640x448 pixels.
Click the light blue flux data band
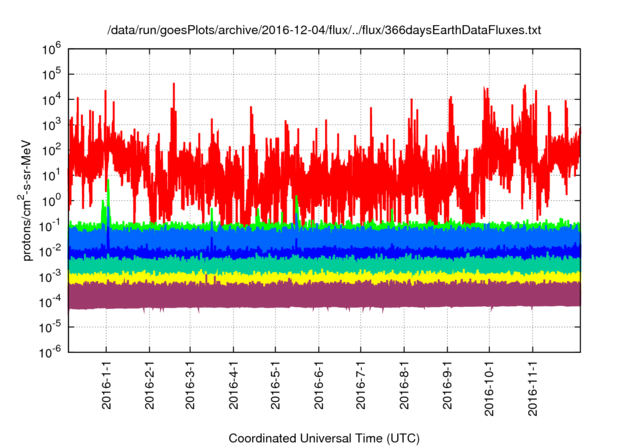tap(324, 237)
